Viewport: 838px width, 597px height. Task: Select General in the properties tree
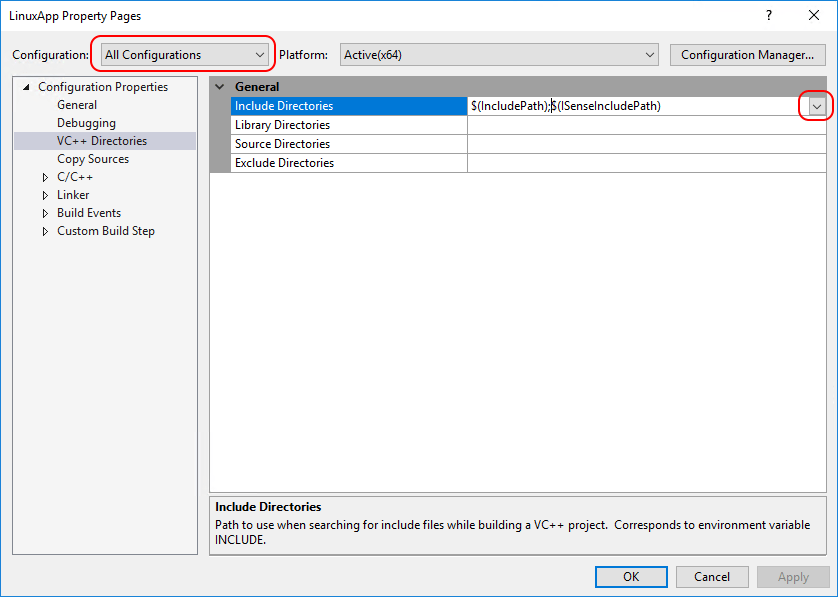[77, 105]
